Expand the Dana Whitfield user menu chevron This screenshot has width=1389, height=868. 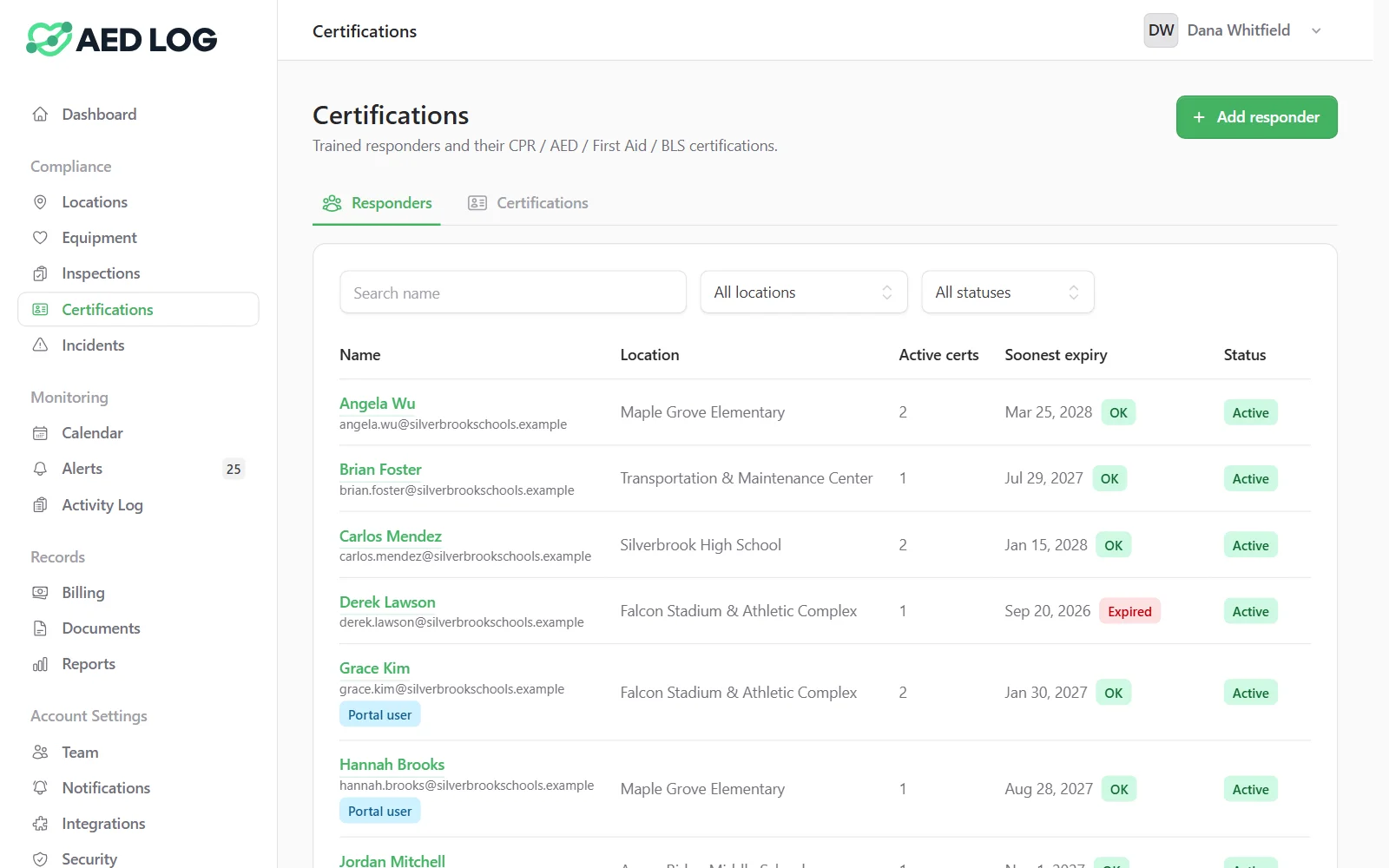click(x=1316, y=31)
